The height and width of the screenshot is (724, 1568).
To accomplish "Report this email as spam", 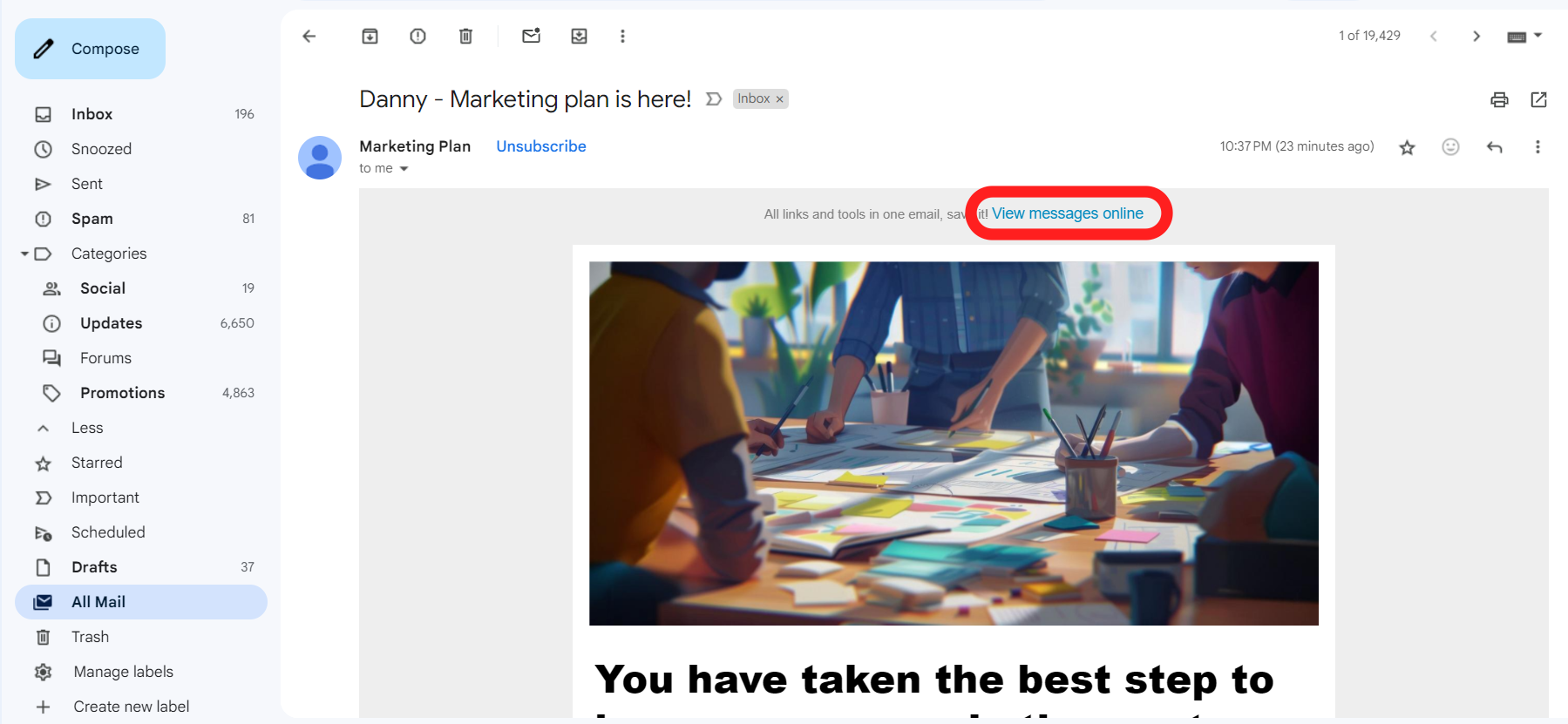I will (x=417, y=36).
